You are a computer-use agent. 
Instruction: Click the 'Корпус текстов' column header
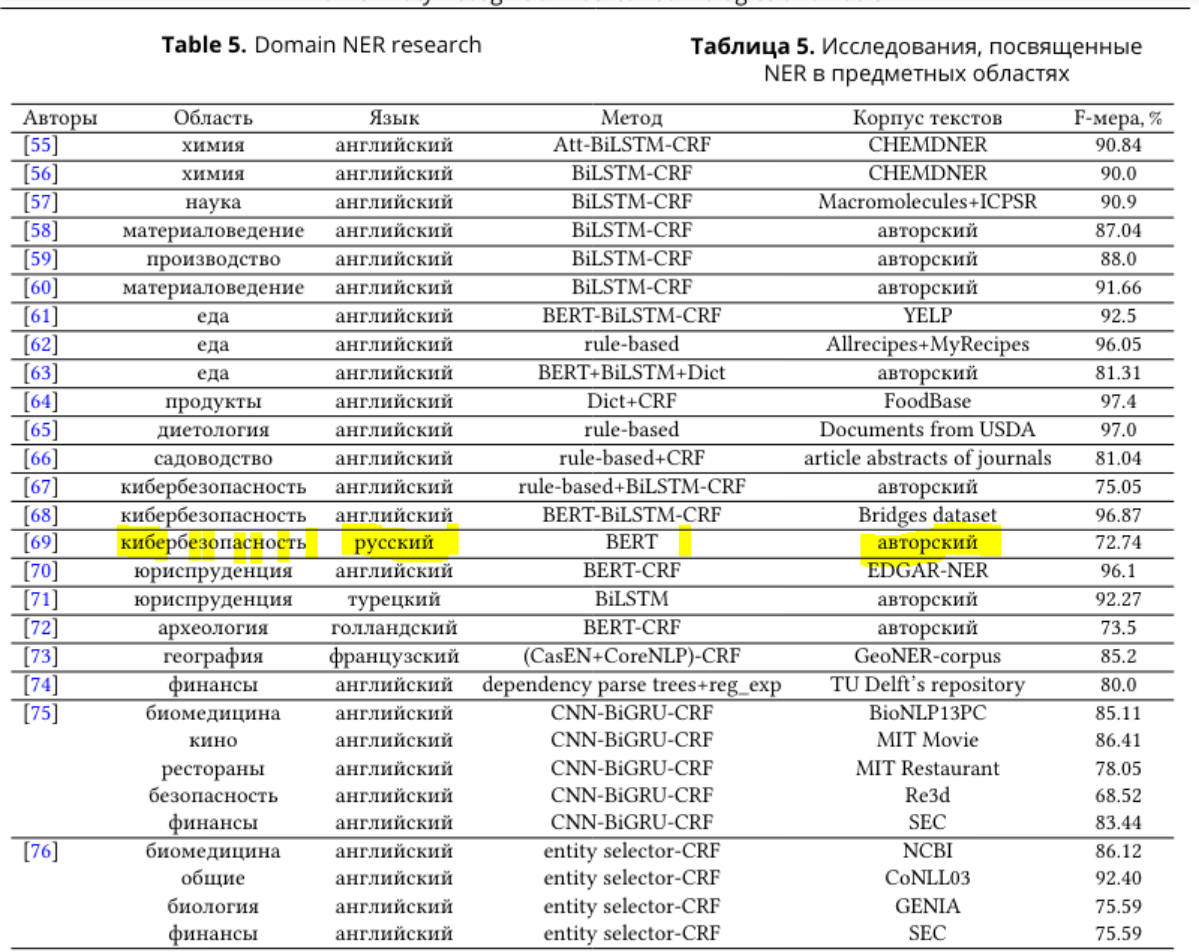[x=928, y=118]
